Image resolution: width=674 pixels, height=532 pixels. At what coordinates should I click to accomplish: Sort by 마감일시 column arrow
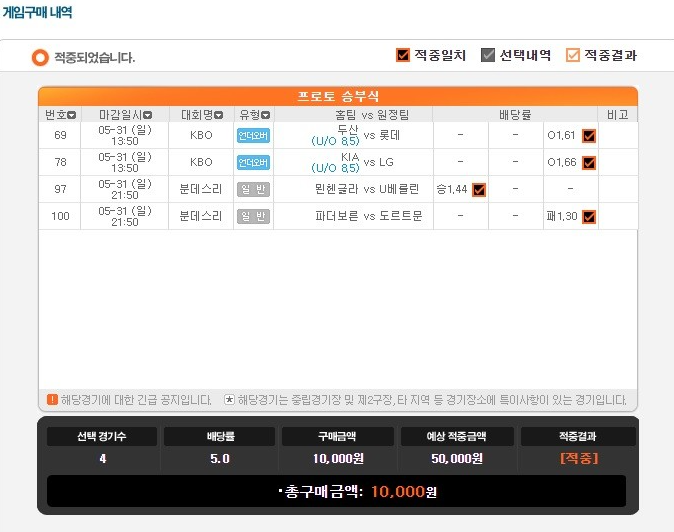click(x=147, y=115)
